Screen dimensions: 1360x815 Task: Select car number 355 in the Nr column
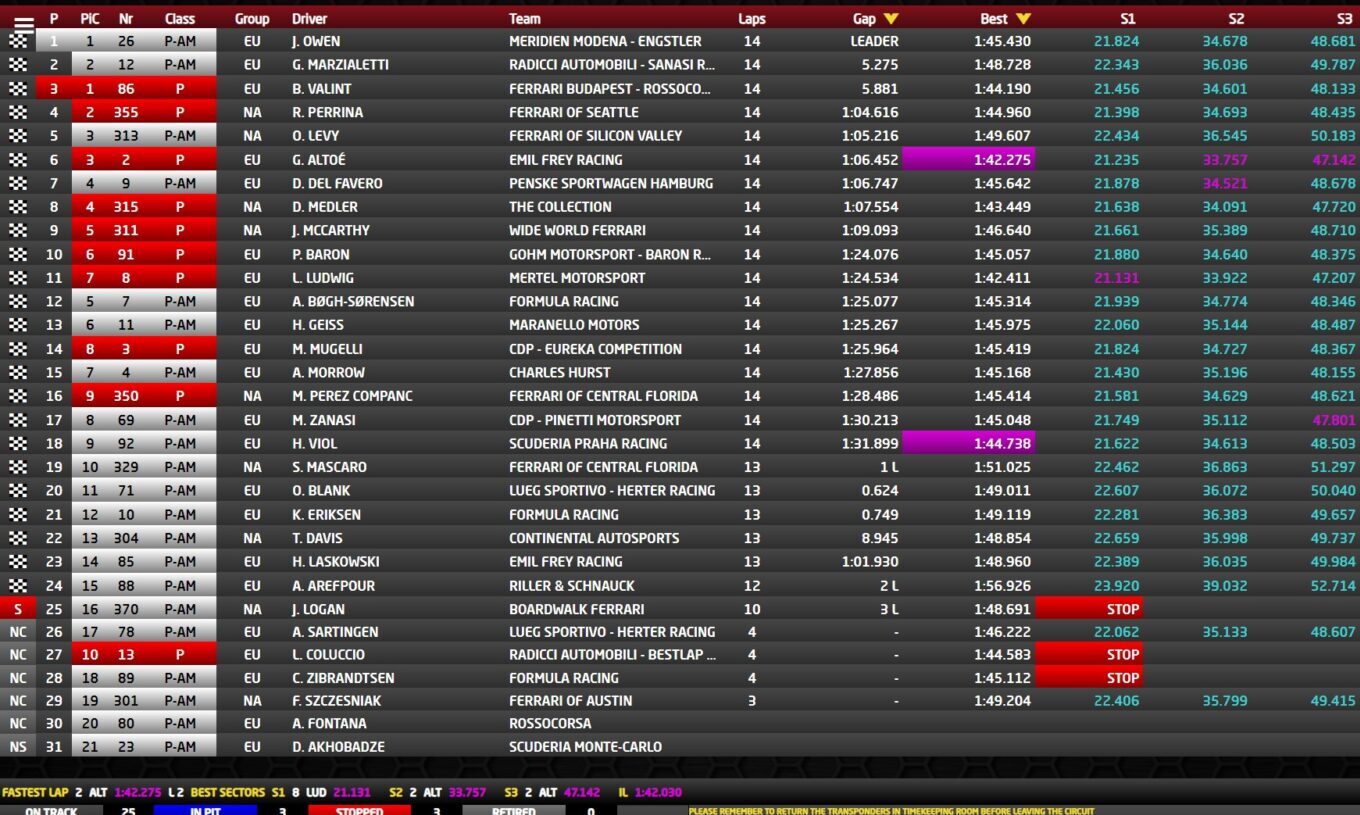coord(126,112)
